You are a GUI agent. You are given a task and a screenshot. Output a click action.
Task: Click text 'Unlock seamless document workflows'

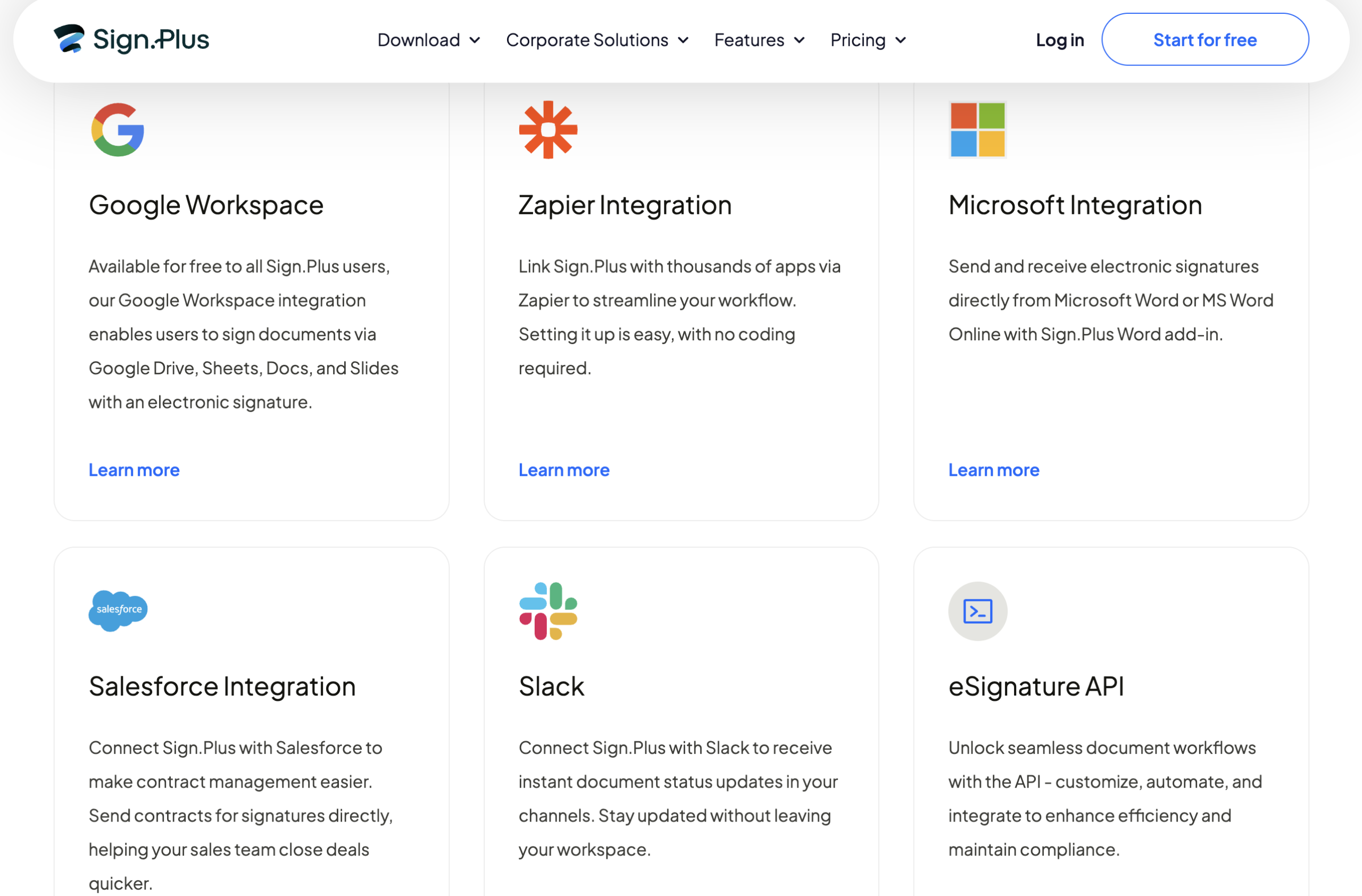[x=1102, y=748]
